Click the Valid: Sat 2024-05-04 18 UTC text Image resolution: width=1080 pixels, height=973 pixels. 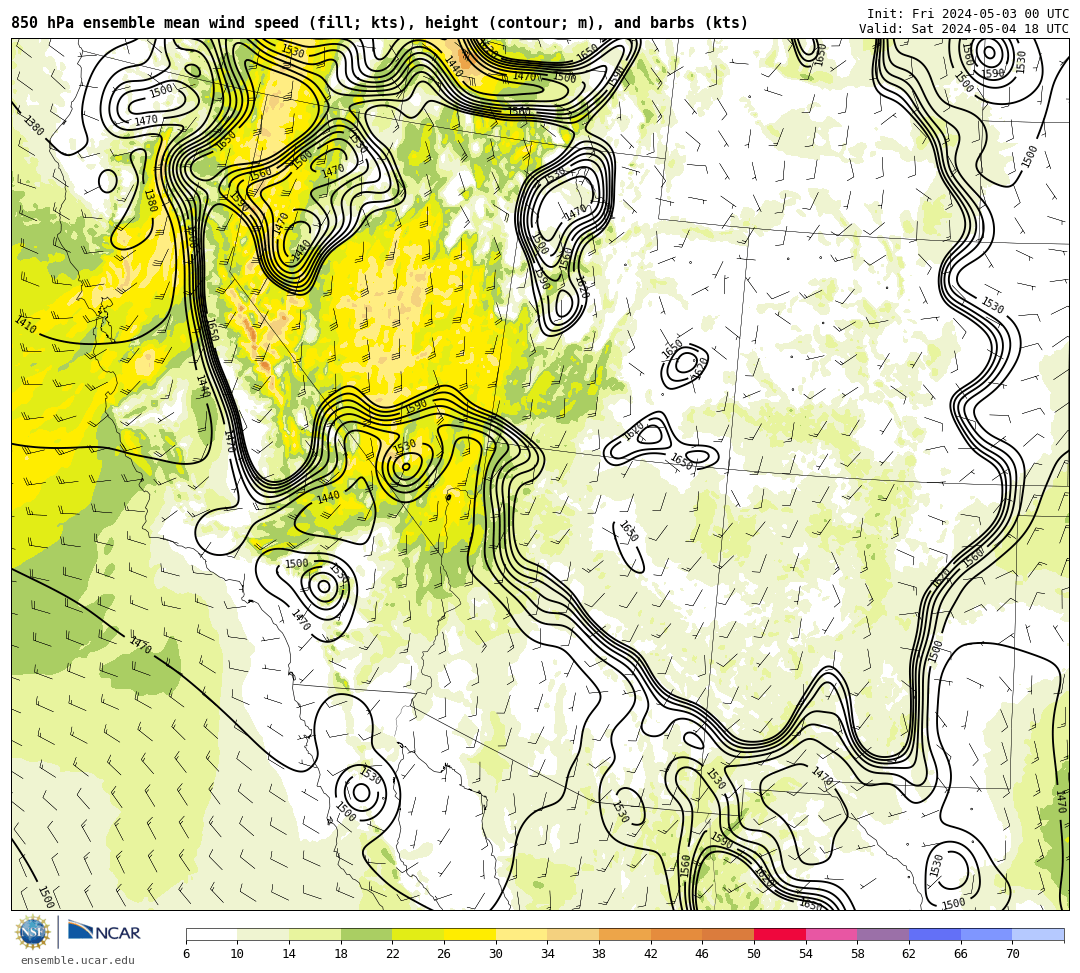point(964,29)
